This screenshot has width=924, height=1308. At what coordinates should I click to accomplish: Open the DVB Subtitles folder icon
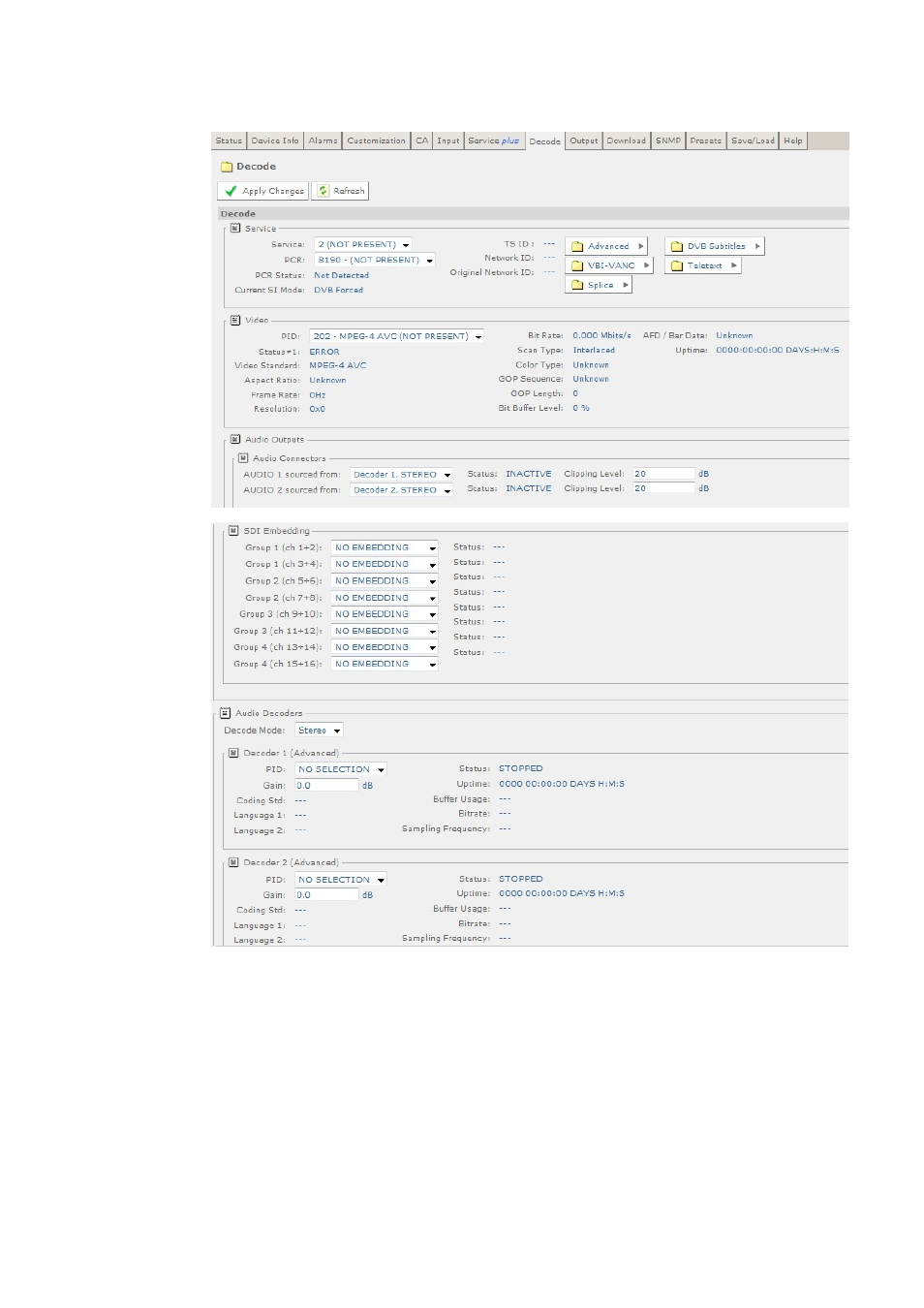click(x=677, y=246)
